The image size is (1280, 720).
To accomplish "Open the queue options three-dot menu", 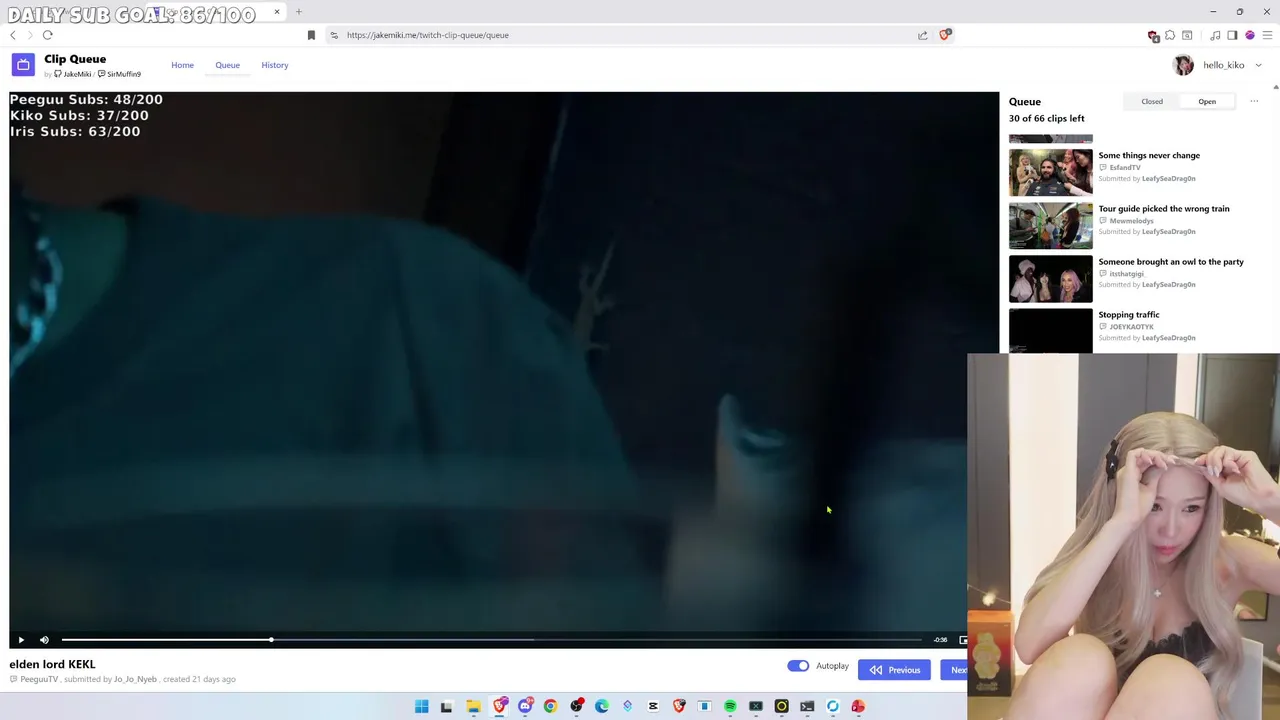I will tap(1254, 101).
